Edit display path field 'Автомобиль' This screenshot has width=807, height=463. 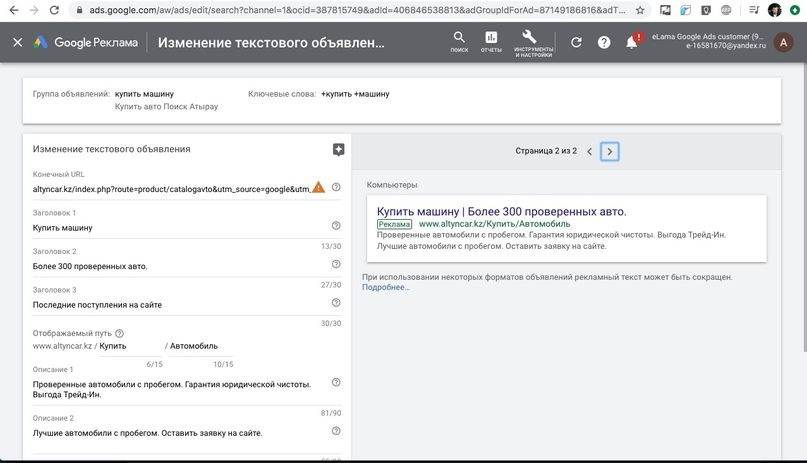tap(201, 346)
